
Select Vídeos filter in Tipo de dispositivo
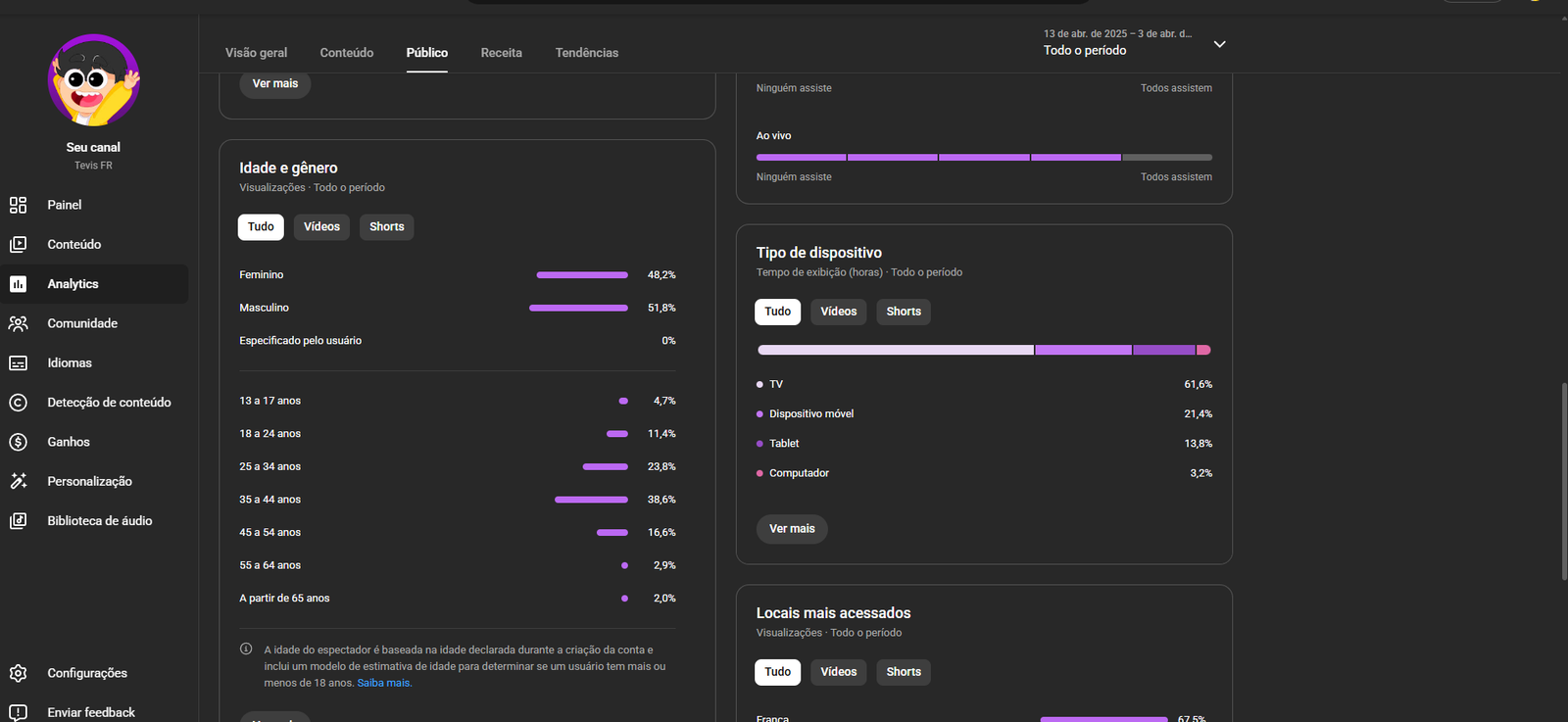838,312
